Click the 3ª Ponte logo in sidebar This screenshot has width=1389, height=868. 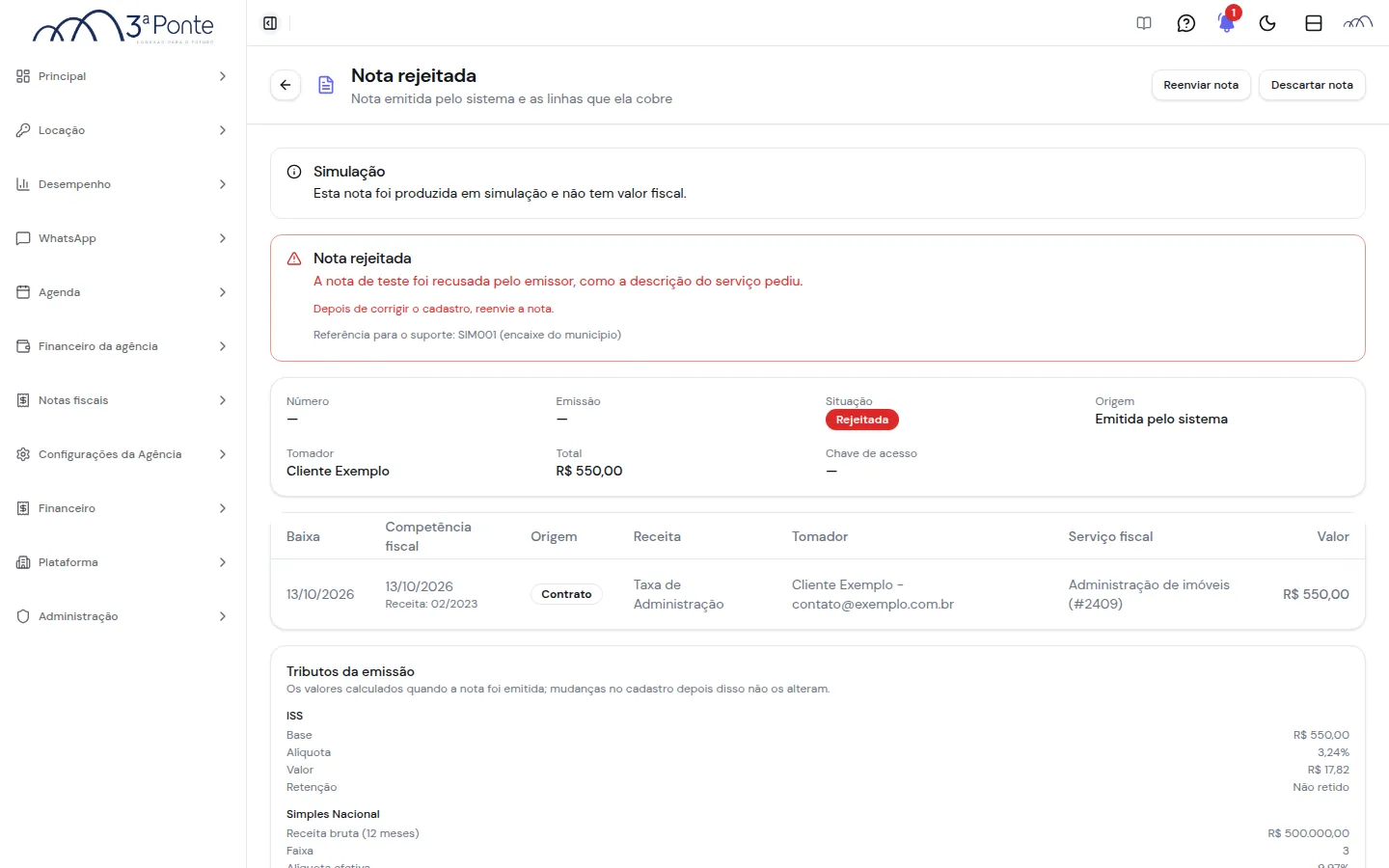[x=123, y=27]
